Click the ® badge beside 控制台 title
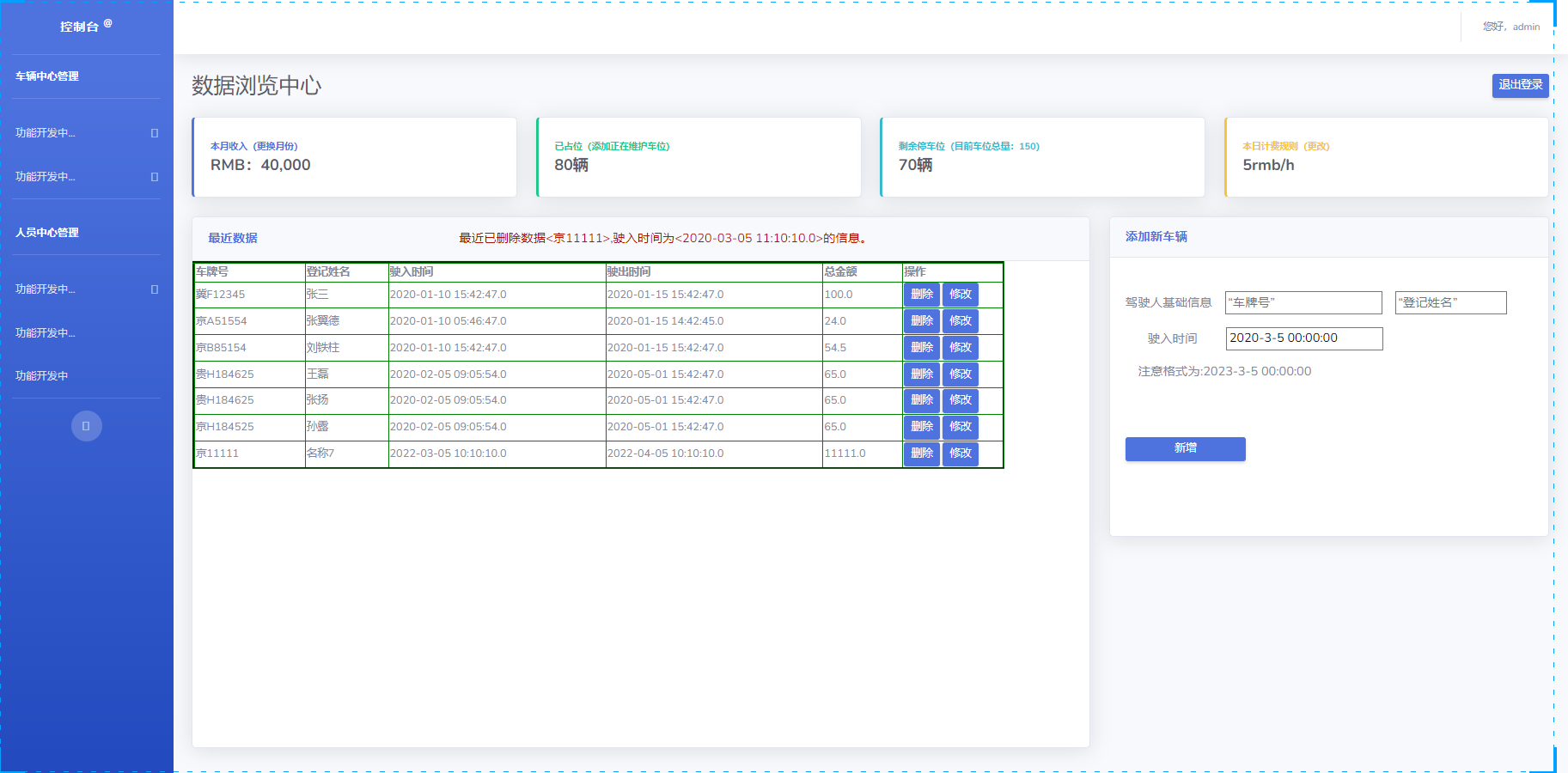Viewport: 1568px width, 773px height. click(107, 21)
